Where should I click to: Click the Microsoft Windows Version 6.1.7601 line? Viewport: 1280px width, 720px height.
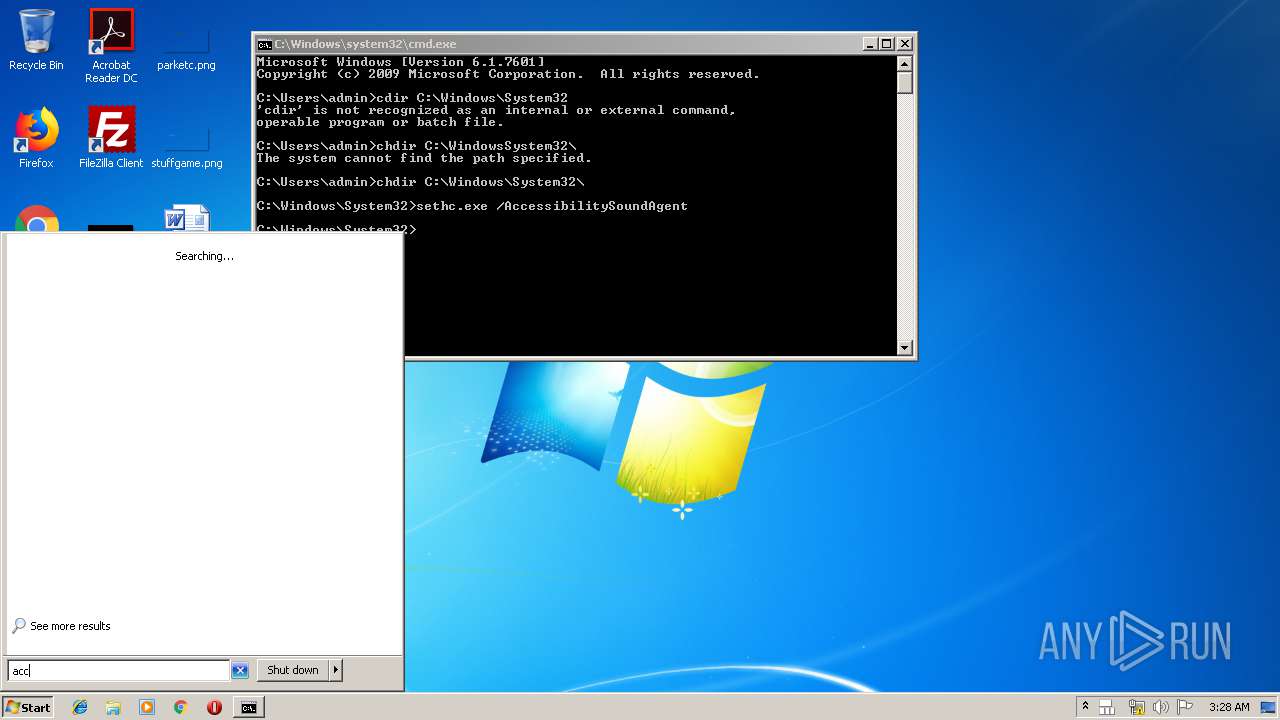[x=401, y=62]
